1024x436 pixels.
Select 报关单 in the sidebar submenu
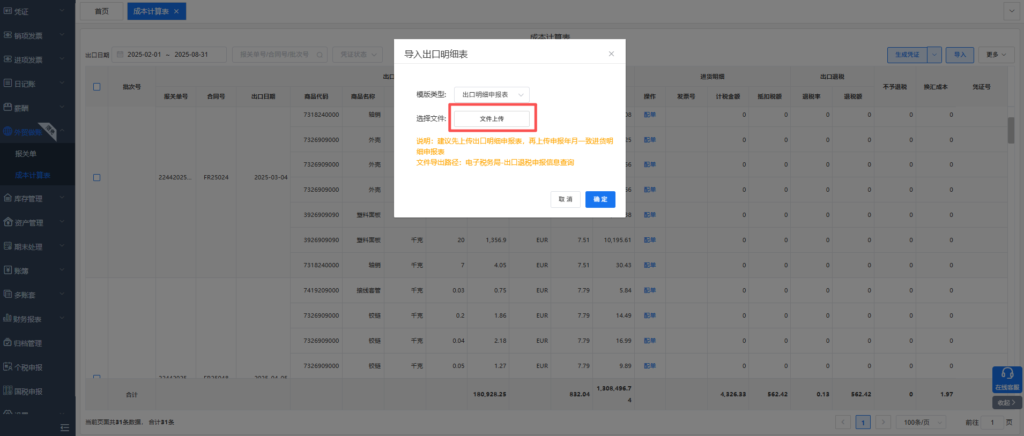coord(28,154)
